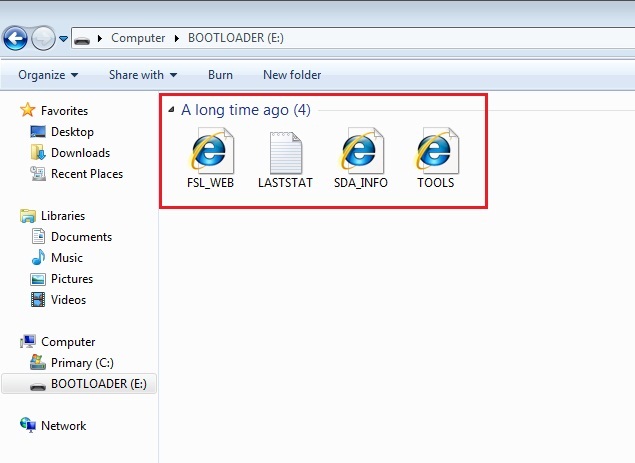
Task: Click the Network globe icon
Action: tap(28, 425)
